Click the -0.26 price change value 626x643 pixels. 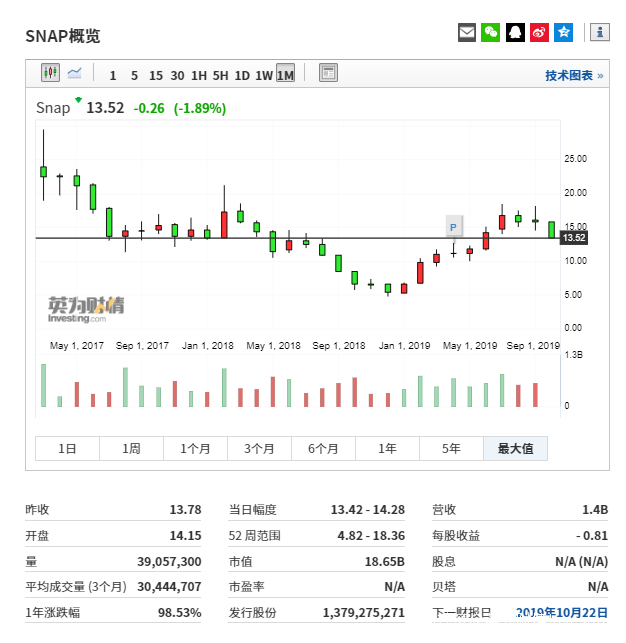[x=149, y=108]
